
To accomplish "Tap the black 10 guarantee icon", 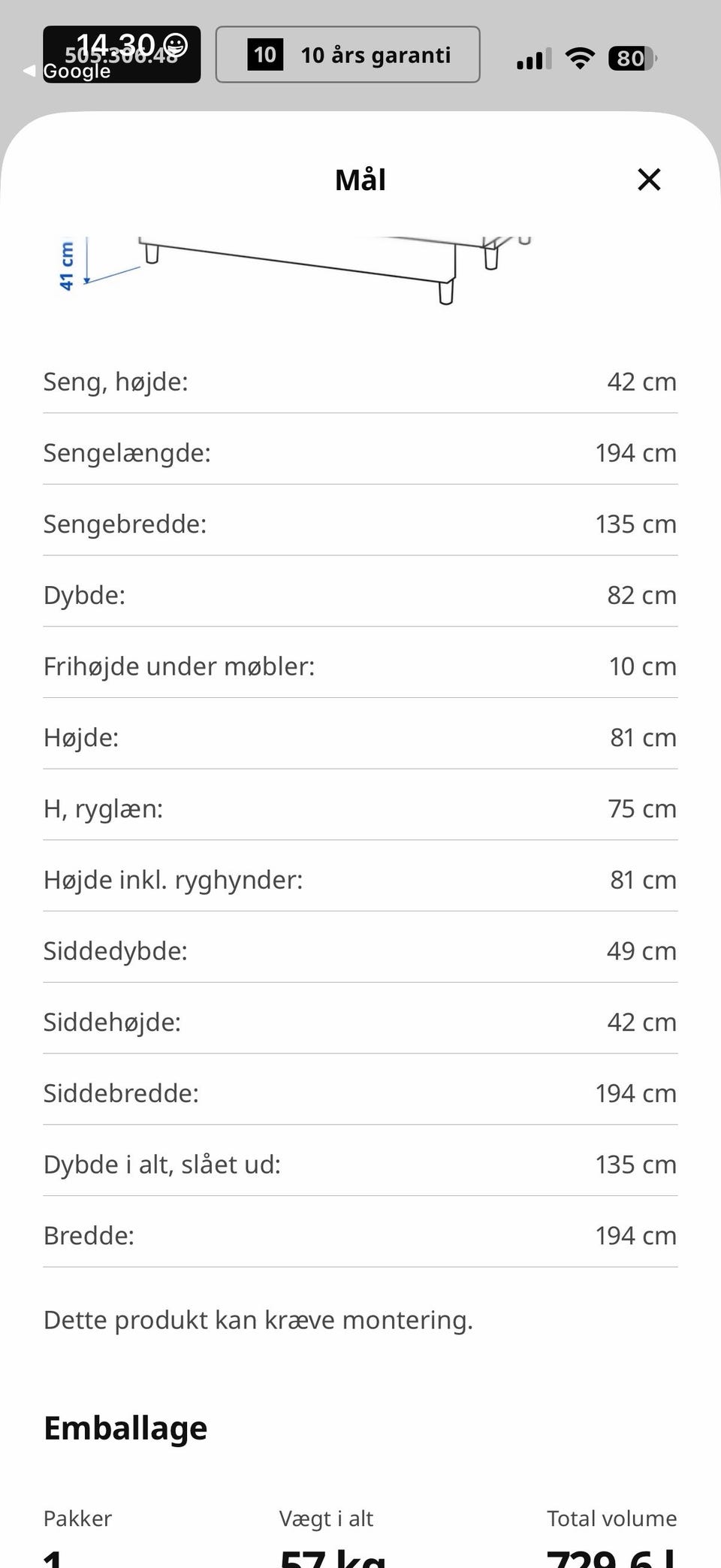I will pyautogui.click(x=265, y=55).
